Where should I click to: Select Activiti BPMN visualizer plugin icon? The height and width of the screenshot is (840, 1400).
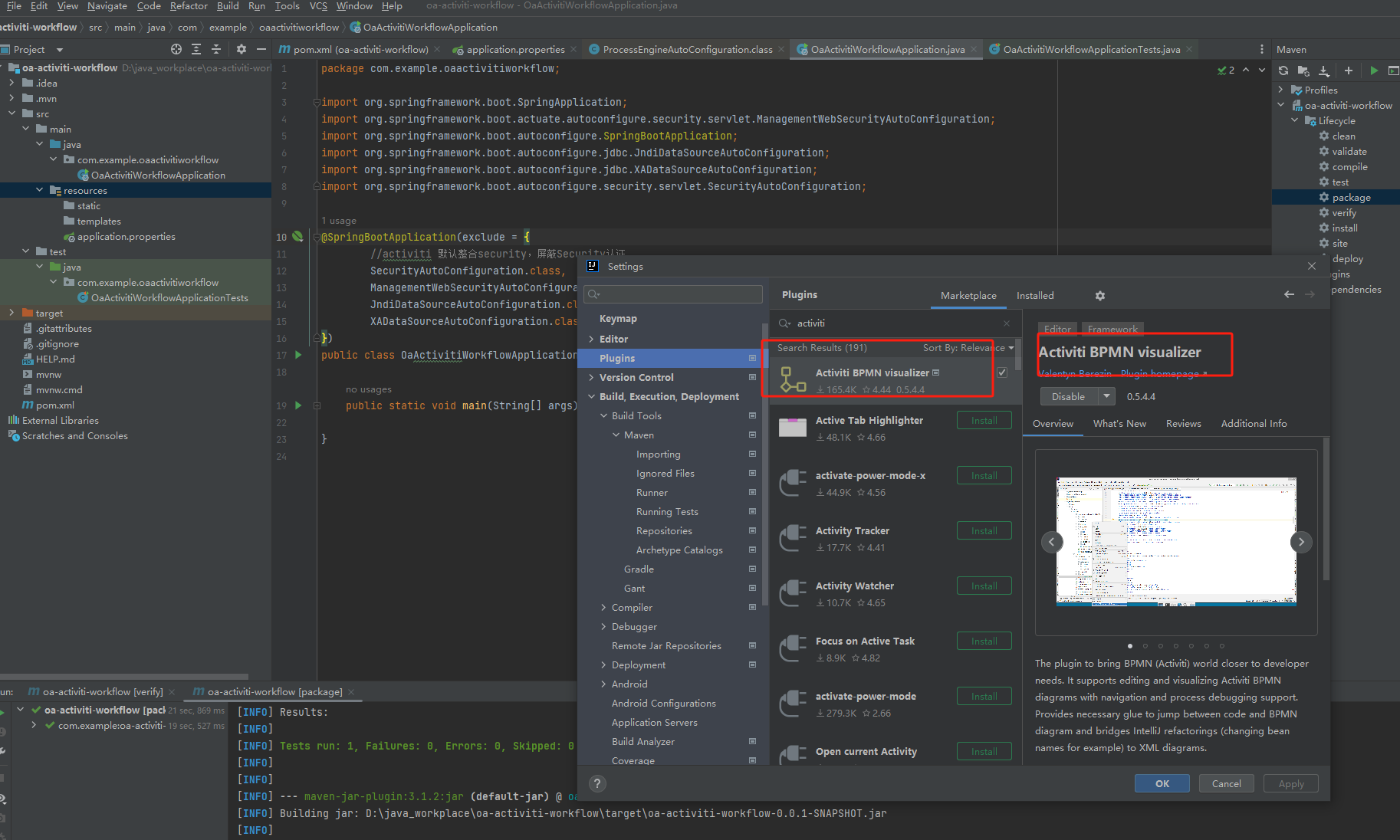(793, 380)
